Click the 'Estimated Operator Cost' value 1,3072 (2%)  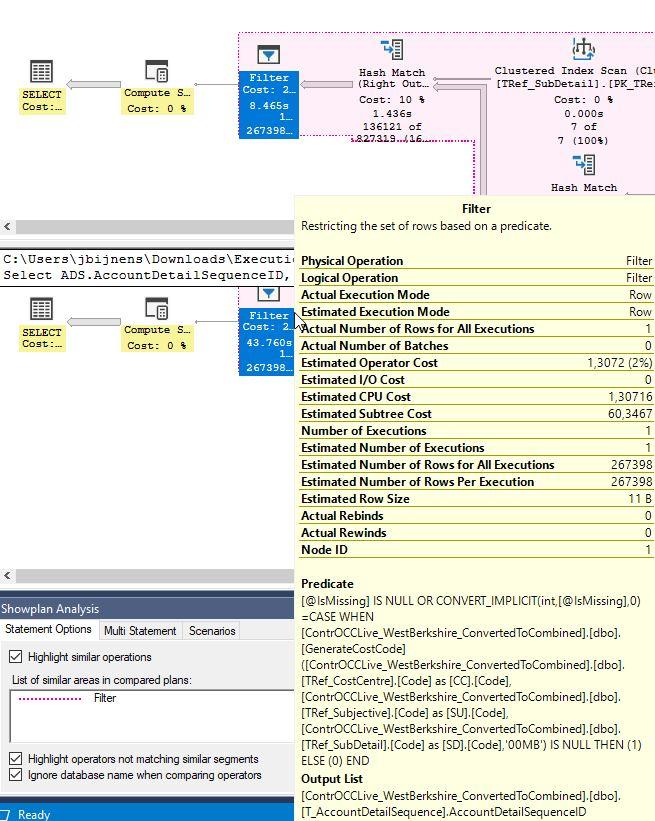click(619, 363)
